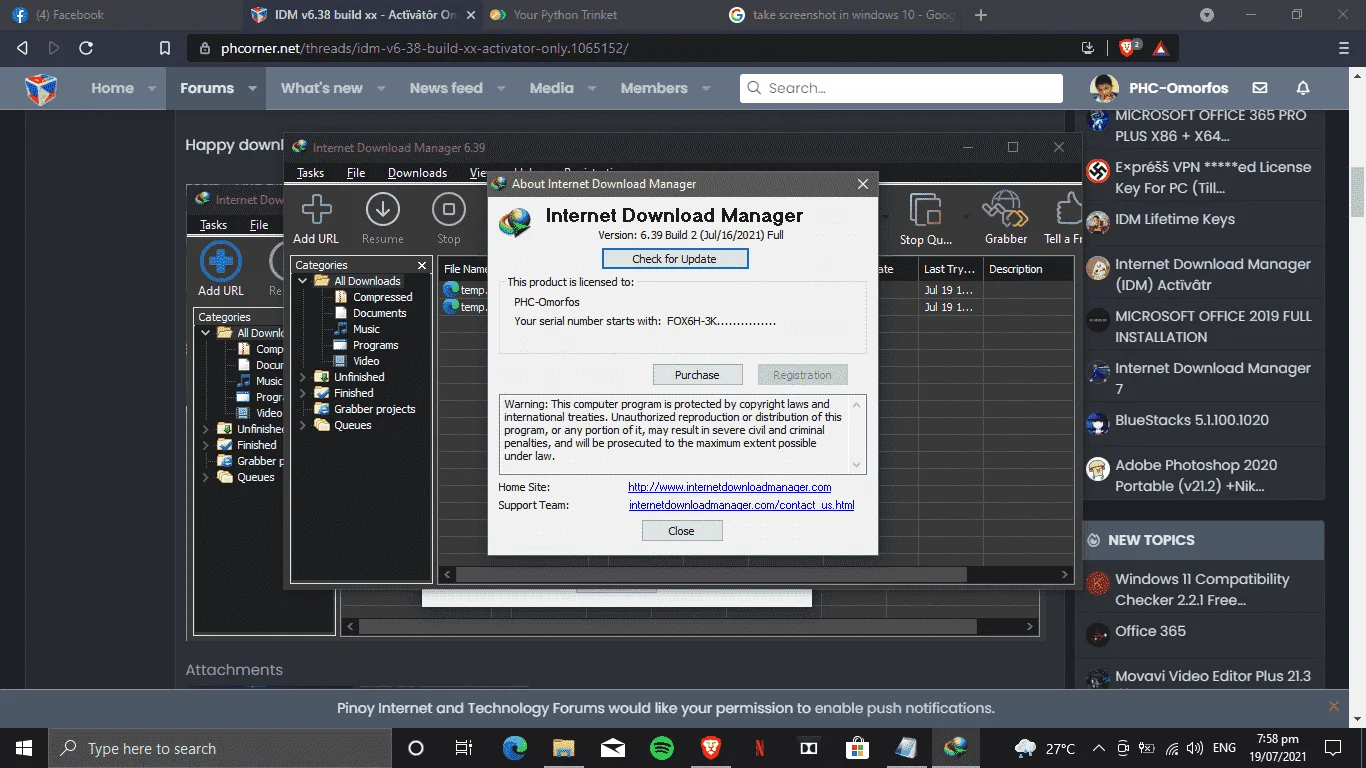The height and width of the screenshot is (768, 1366).
Task: Open dropdown arrow beside Stop Queue icon
Action: coord(966,216)
